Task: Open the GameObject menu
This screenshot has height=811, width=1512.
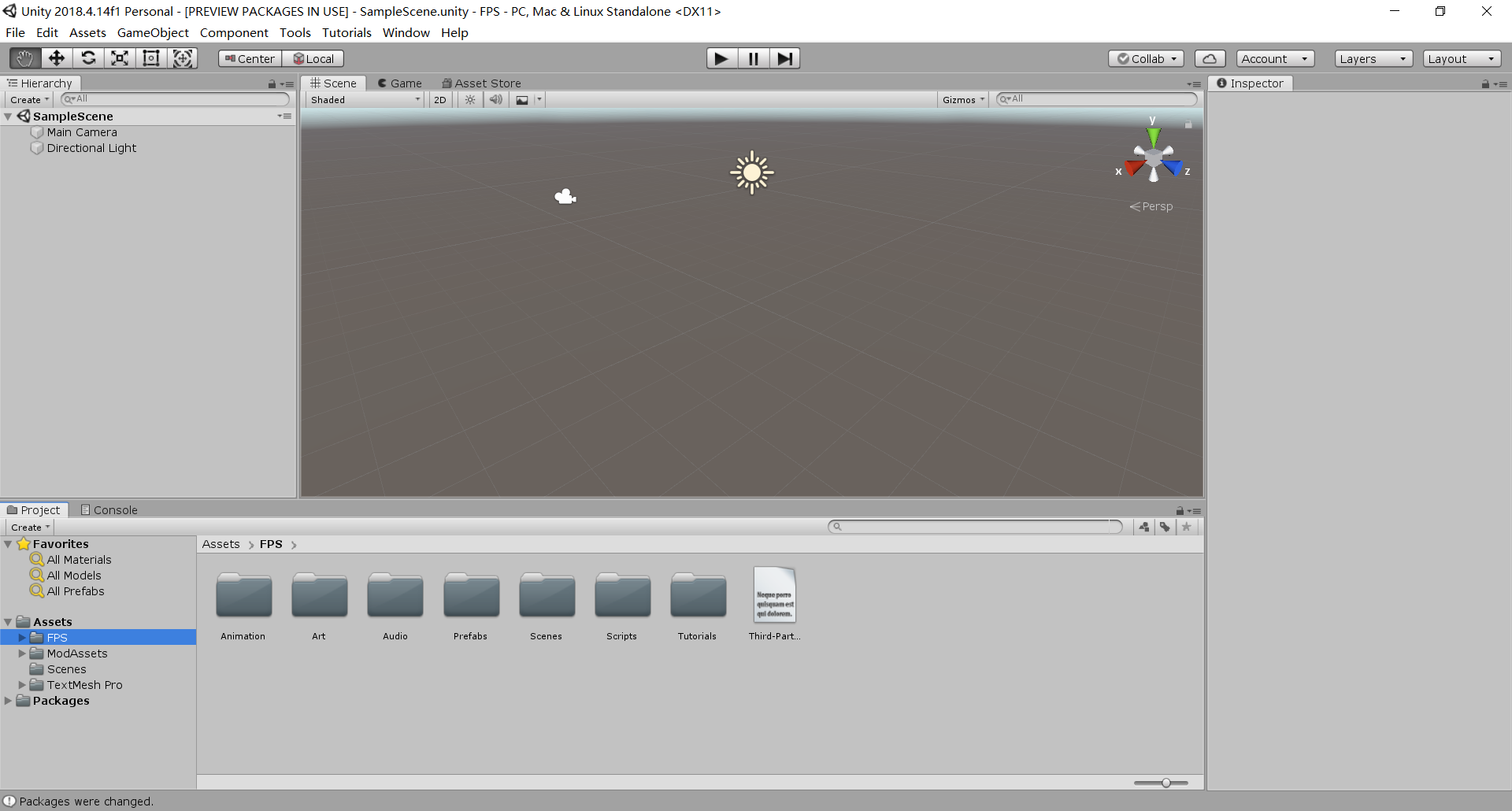Action: point(153,32)
